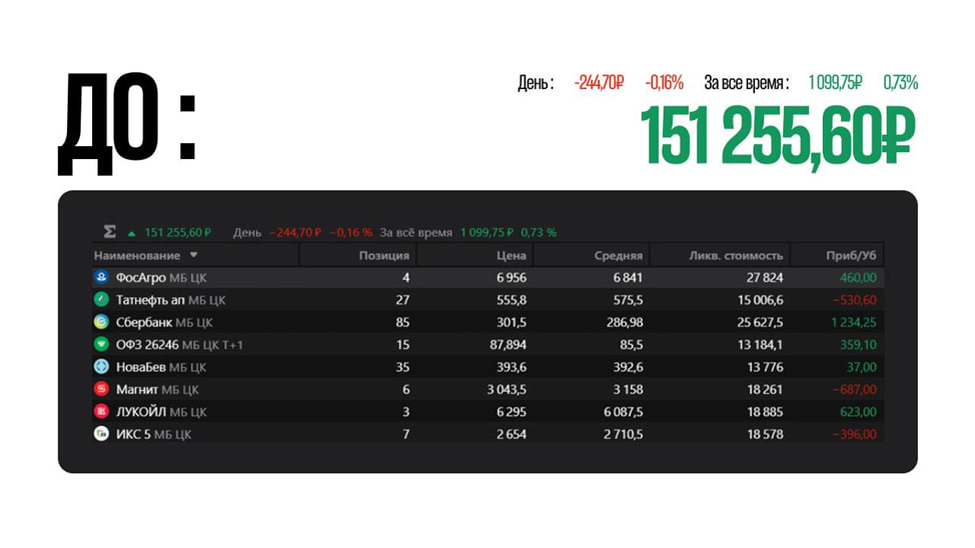Click the red −0,16% in top header
This screenshot has width=975, height=548.
pyautogui.click(x=664, y=82)
